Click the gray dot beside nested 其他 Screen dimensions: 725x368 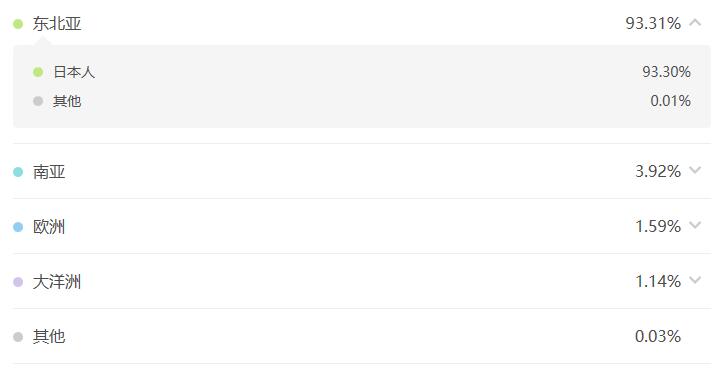coord(38,101)
